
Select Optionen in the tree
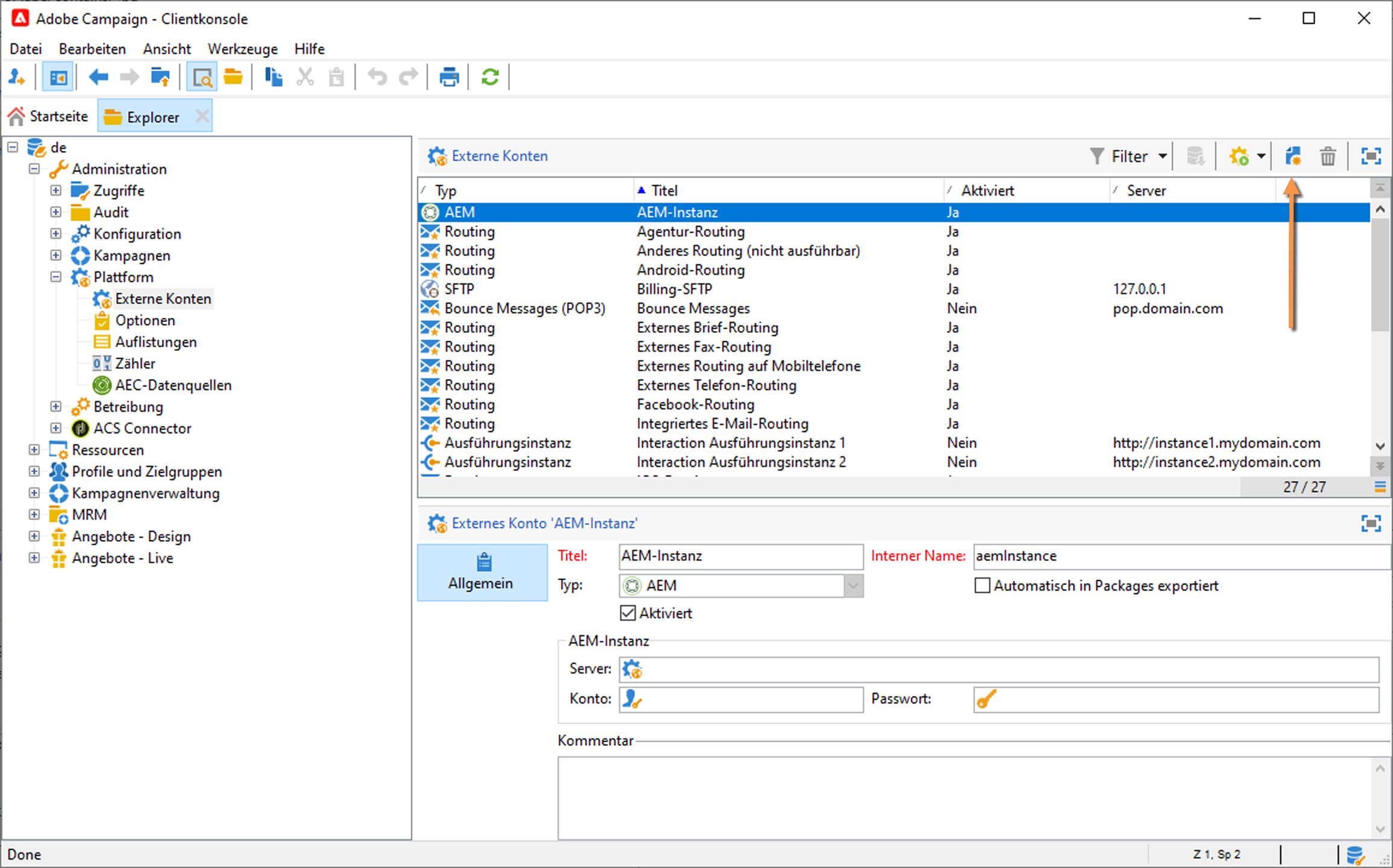pos(145,320)
